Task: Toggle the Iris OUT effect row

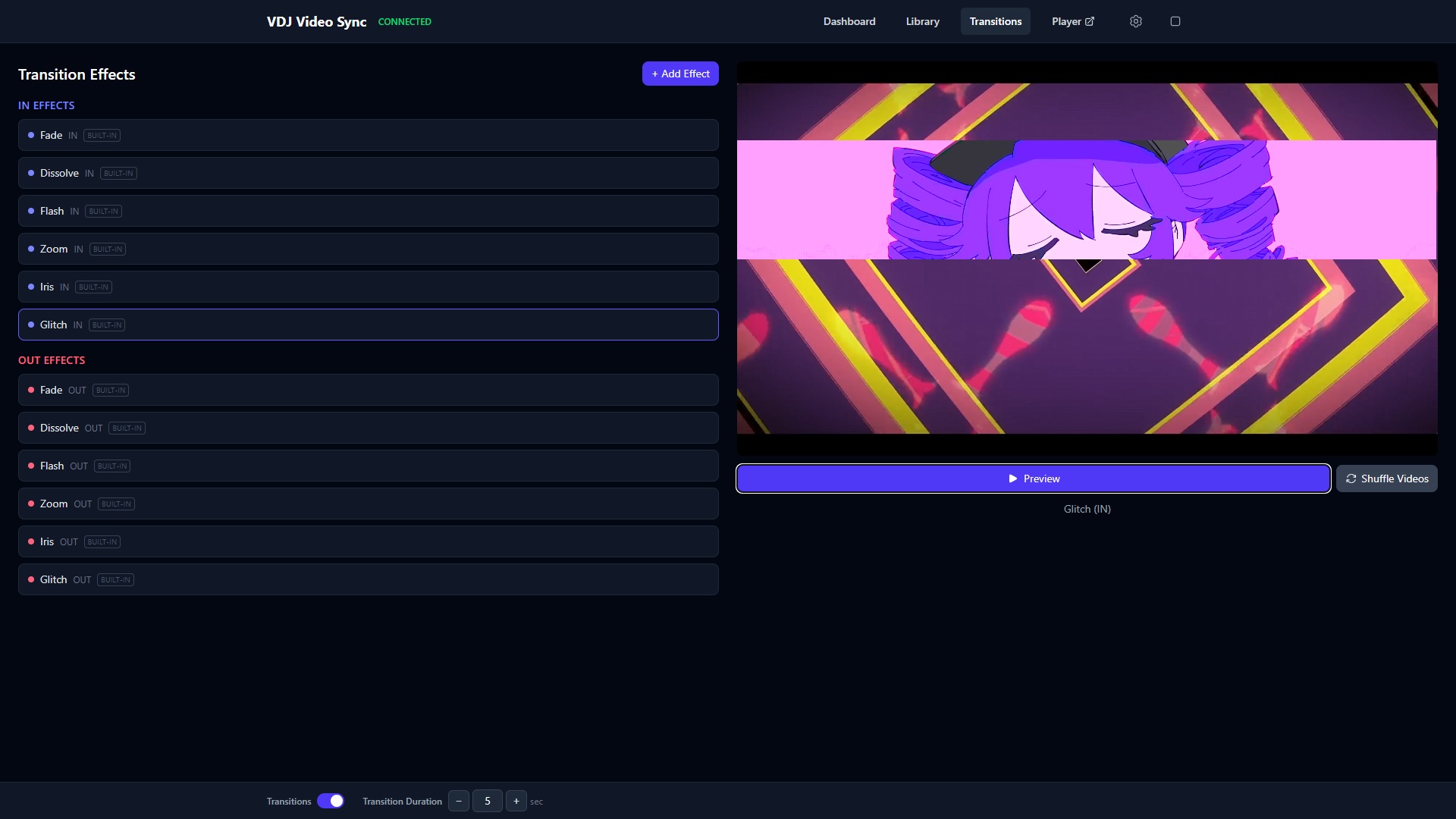Action: [x=368, y=541]
